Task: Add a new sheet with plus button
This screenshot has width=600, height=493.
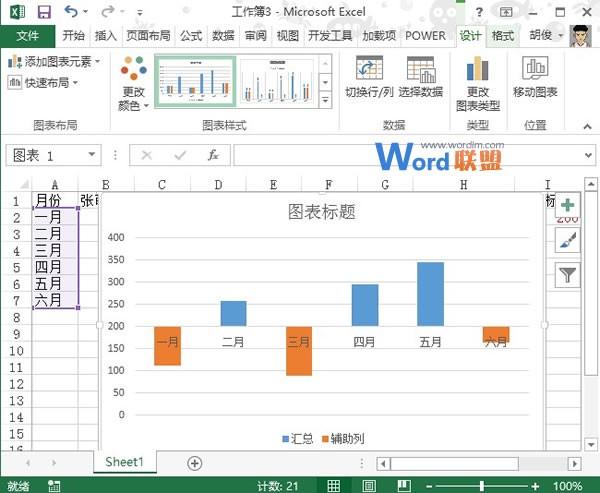Action: click(x=194, y=463)
